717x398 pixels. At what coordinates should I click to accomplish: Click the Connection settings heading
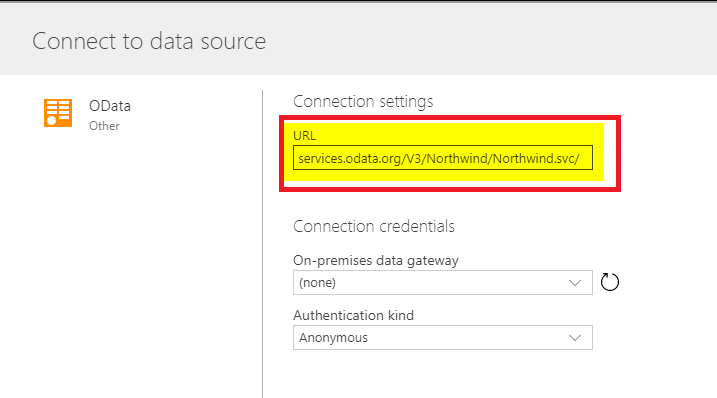click(363, 101)
